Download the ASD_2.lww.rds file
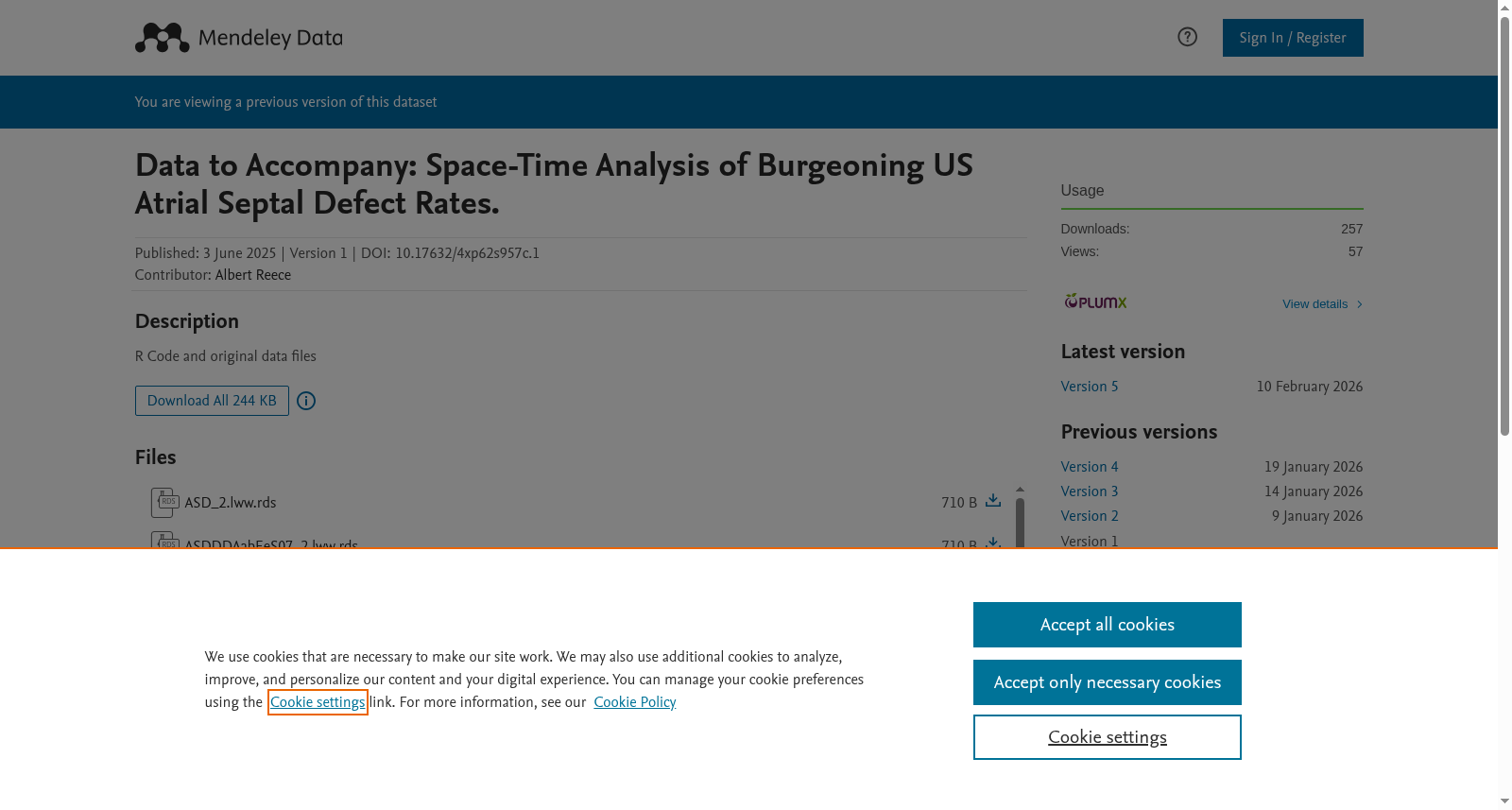Image resolution: width=1512 pixels, height=810 pixels. pos(993,501)
